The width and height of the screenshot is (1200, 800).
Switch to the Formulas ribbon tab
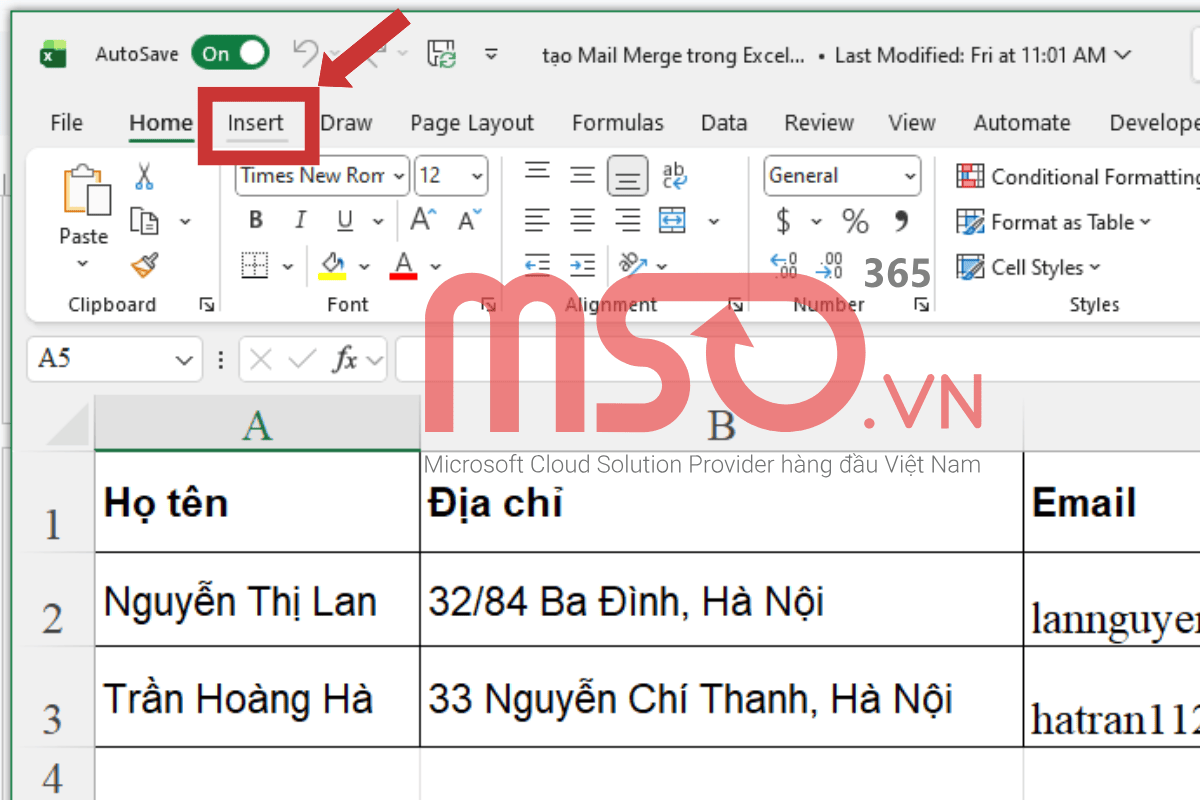pos(617,122)
